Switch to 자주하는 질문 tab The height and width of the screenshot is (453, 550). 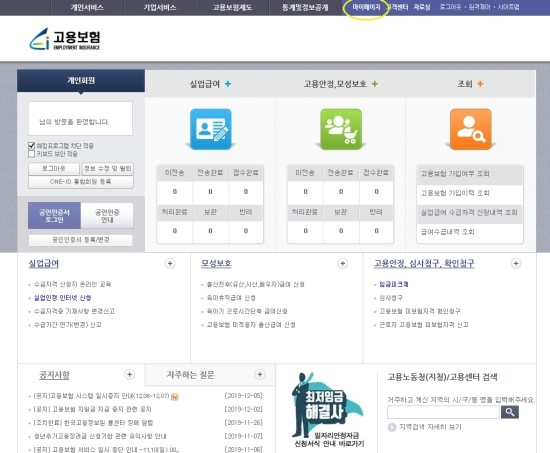(x=190, y=375)
